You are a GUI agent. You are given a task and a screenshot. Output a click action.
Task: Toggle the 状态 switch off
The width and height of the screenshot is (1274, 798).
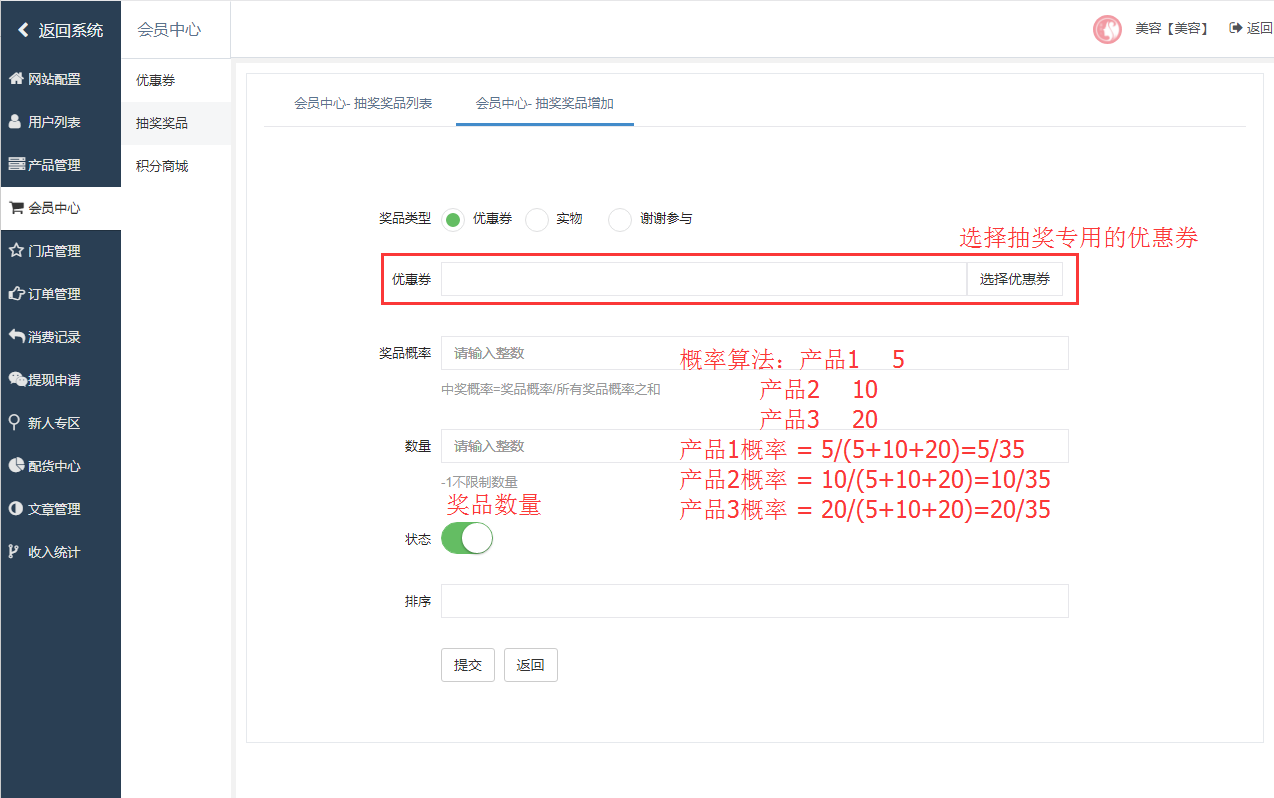tap(467, 538)
